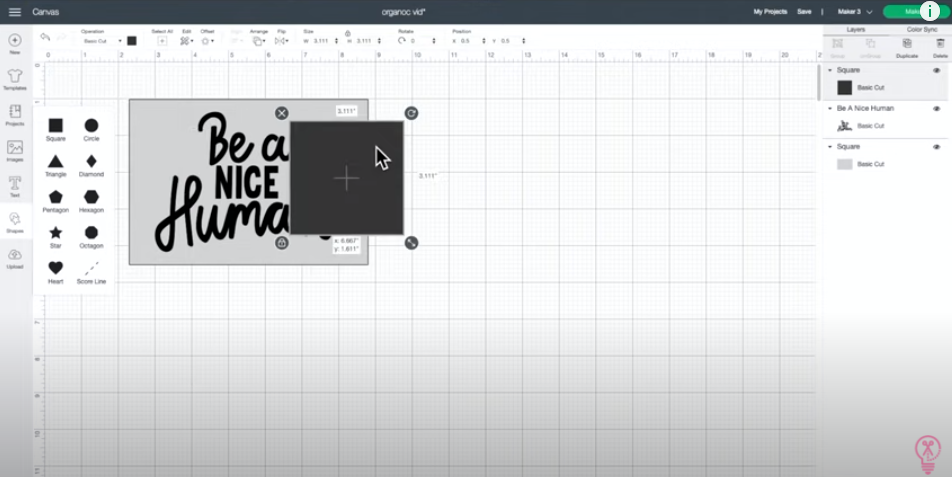
Task: Open the Operation Basic Cut dropdown
Action: point(102,41)
